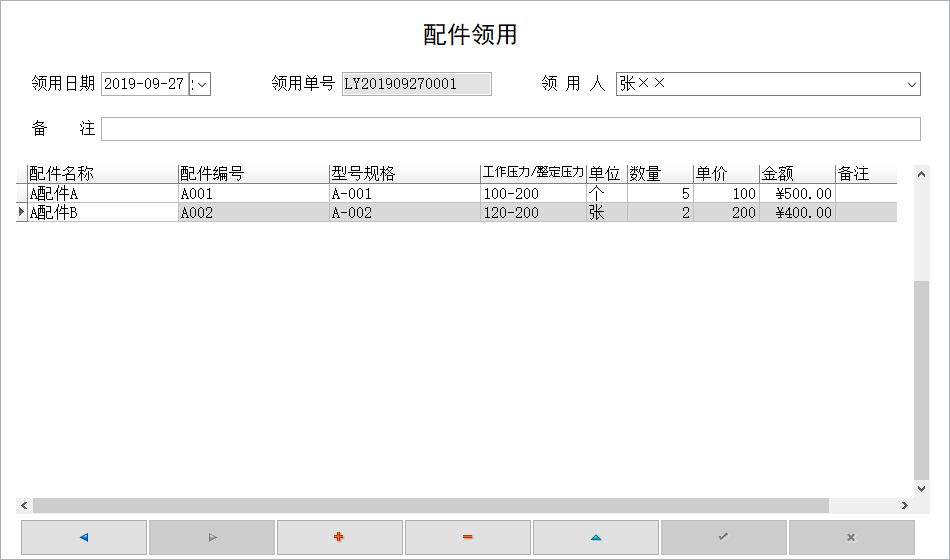Click unit price cell 100
This screenshot has height=560, width=950.
[726, 194]
